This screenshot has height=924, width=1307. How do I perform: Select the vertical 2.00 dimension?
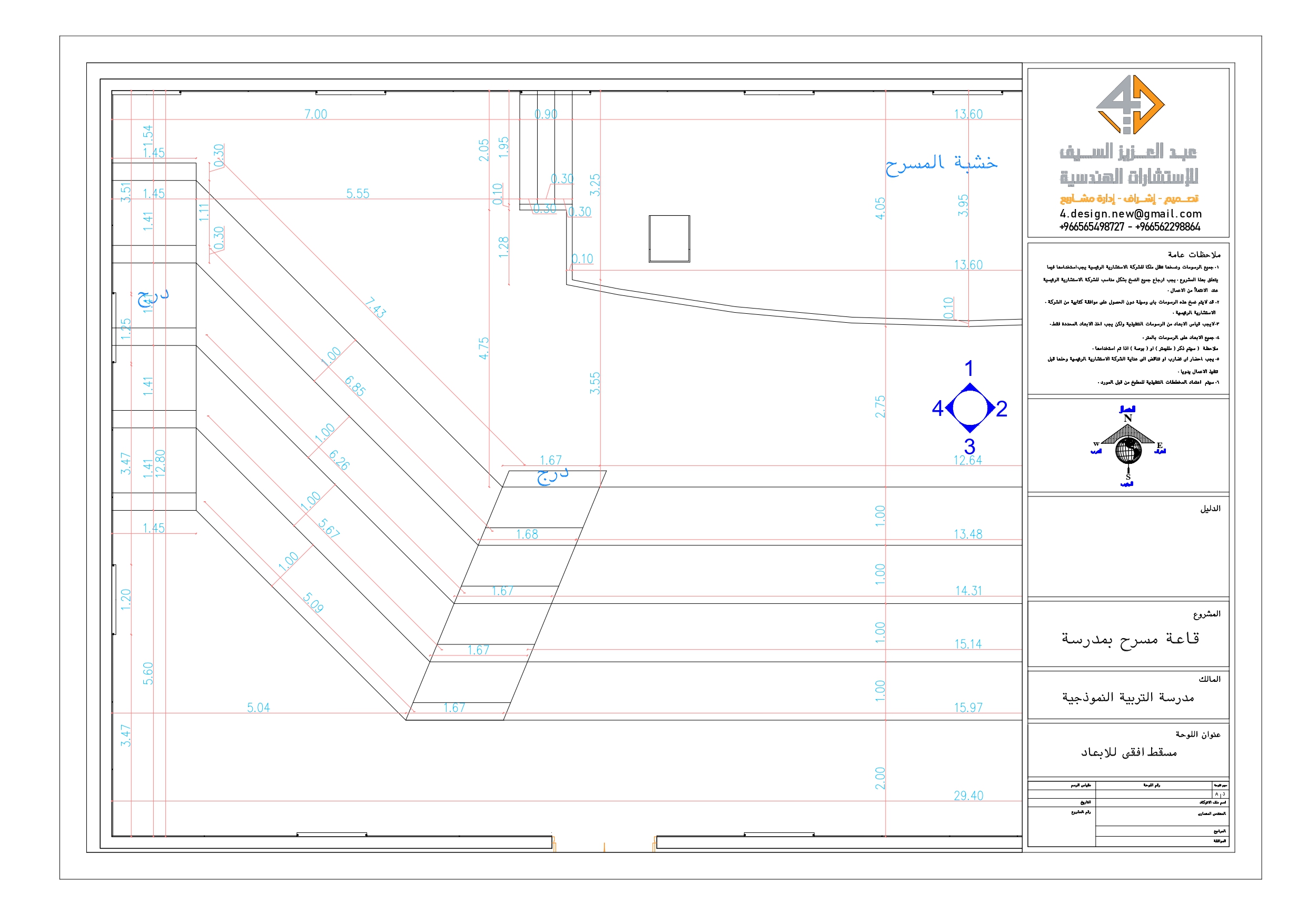880,778
